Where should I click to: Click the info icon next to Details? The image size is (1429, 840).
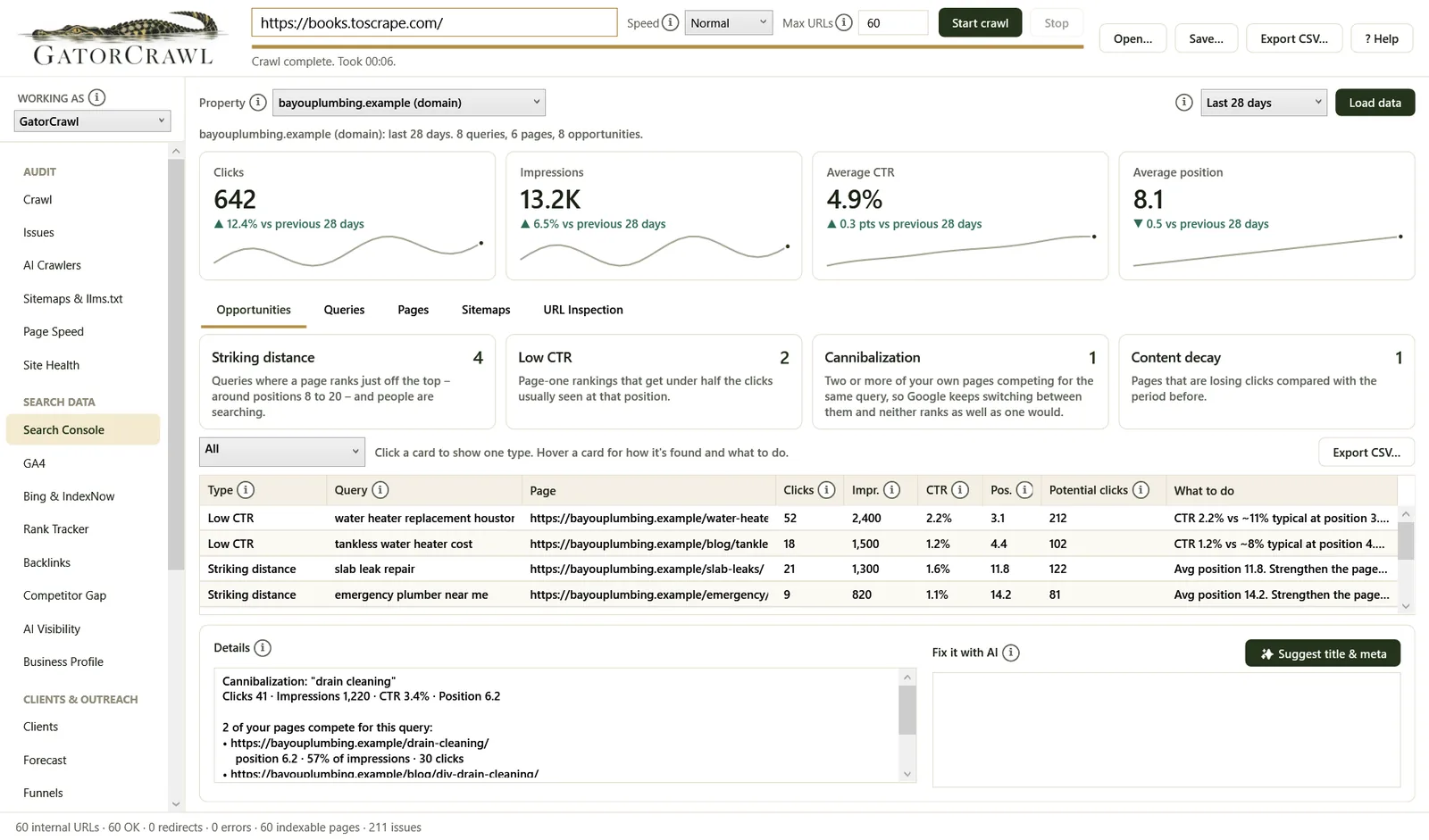[x=263, y=648]
